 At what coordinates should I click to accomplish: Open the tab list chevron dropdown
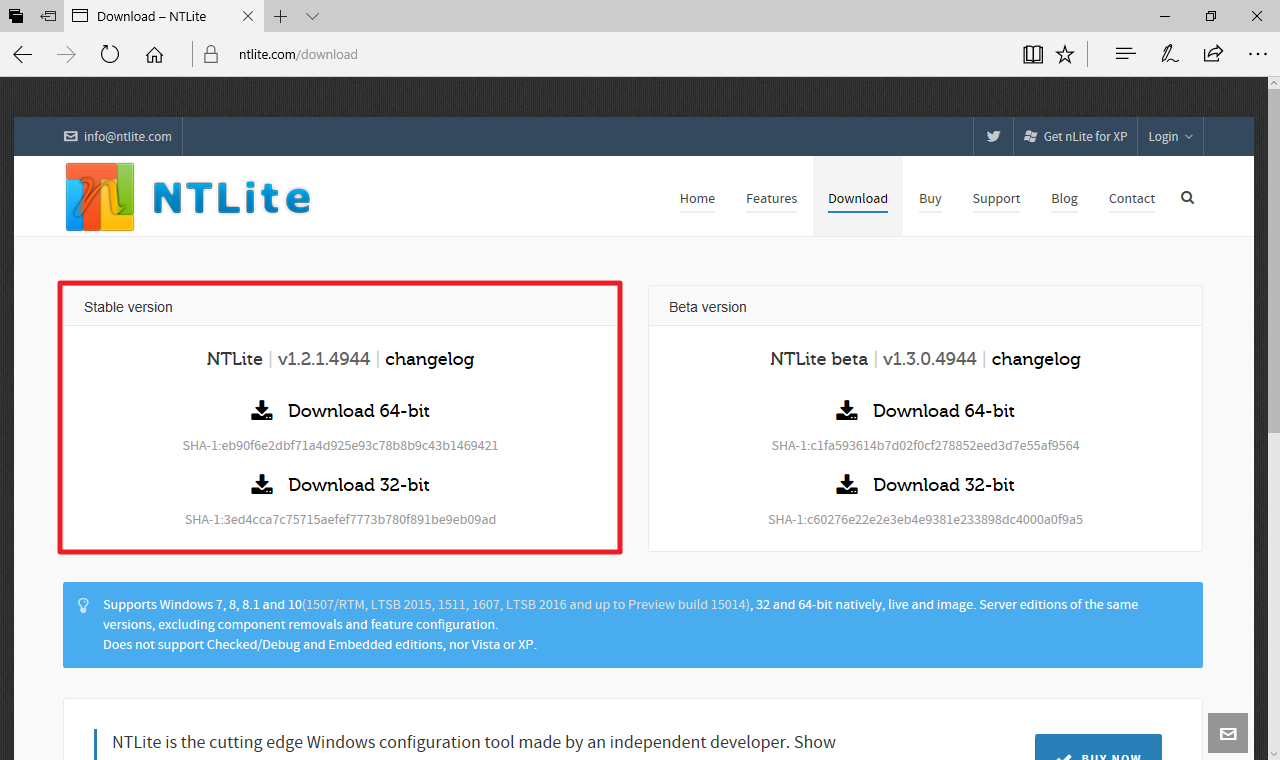point(312,17)
